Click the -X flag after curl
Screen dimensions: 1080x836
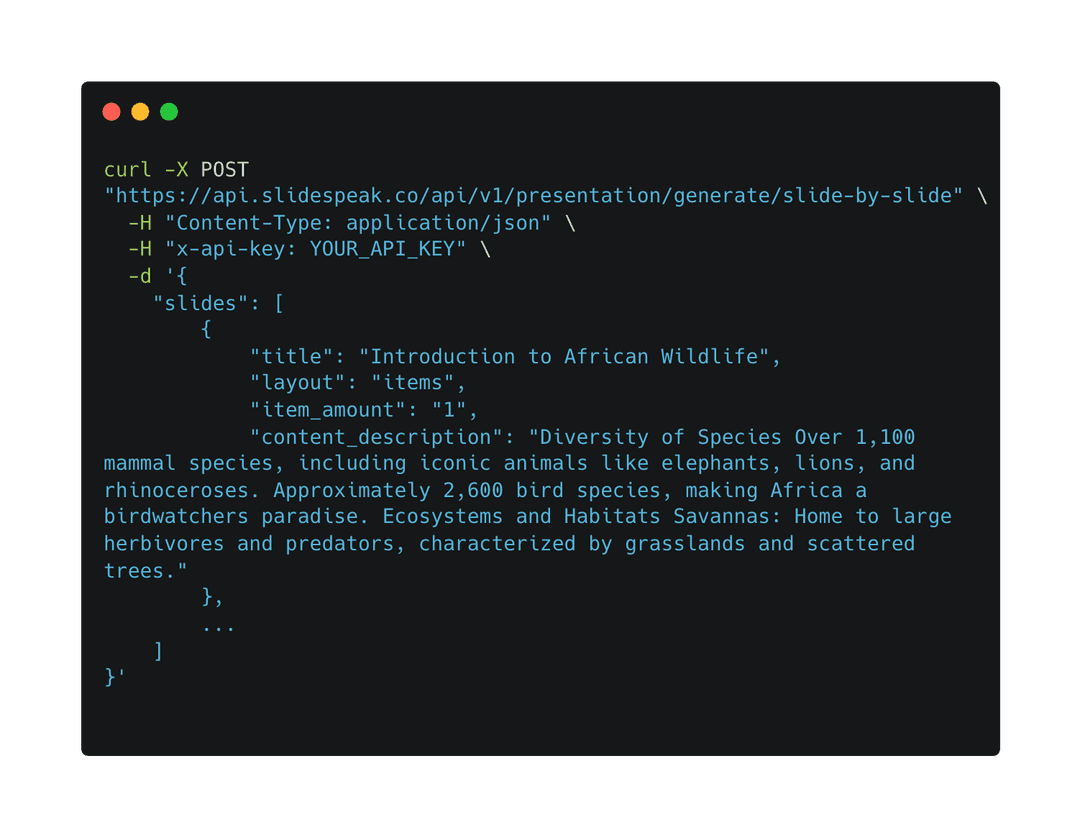(x=176, y=170)
